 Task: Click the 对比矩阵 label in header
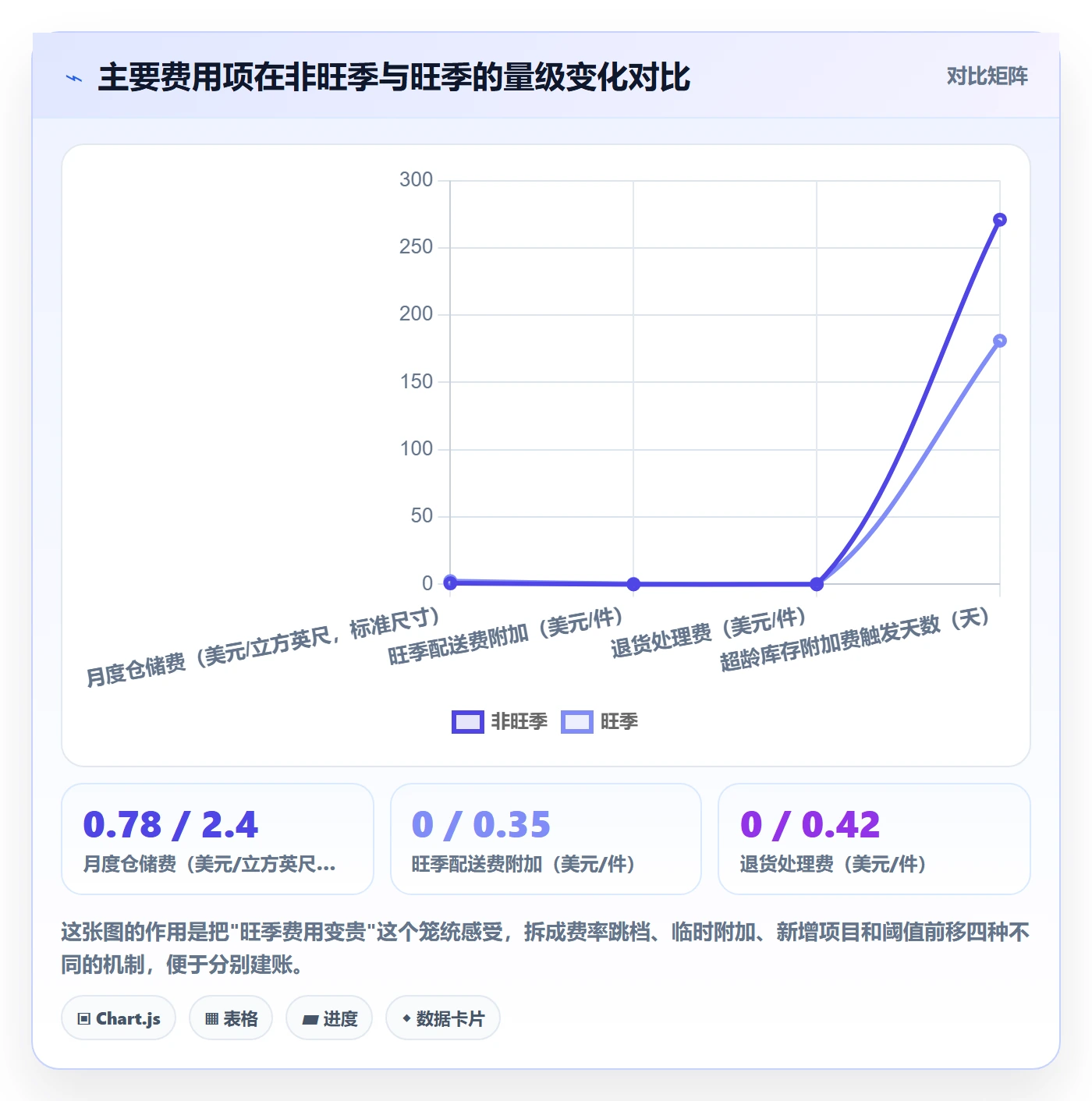point(987,76)
